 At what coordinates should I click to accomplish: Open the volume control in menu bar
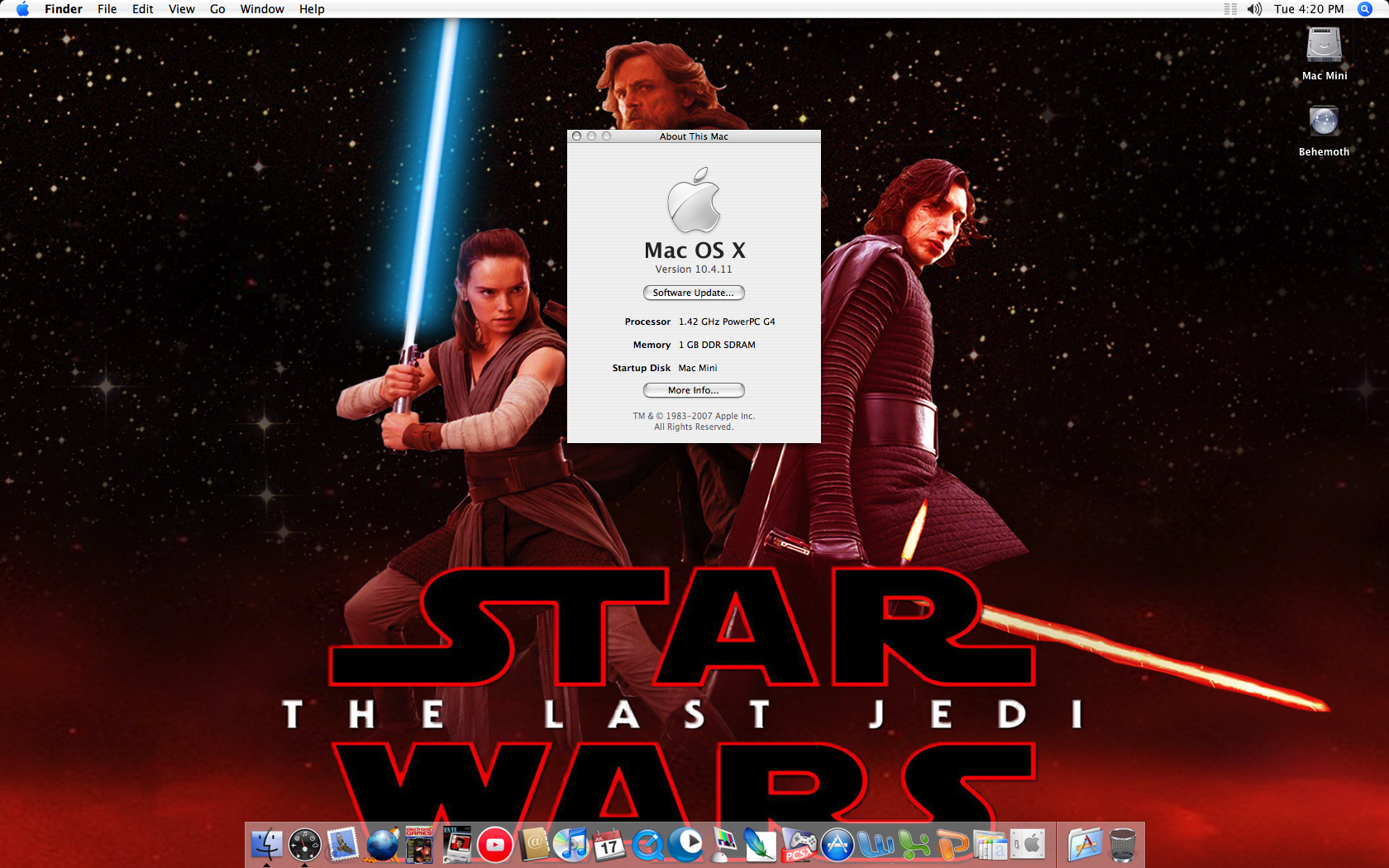pyautogui.click(x=1254, y=9)
